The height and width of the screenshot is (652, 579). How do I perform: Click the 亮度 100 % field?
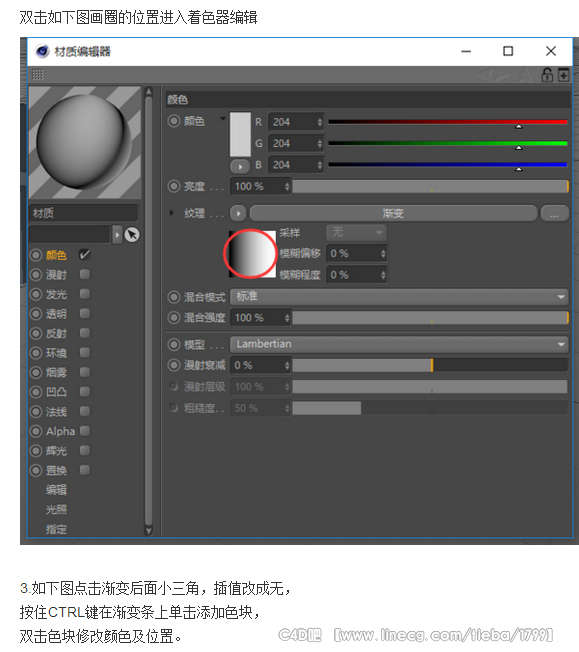pos(260,186)
